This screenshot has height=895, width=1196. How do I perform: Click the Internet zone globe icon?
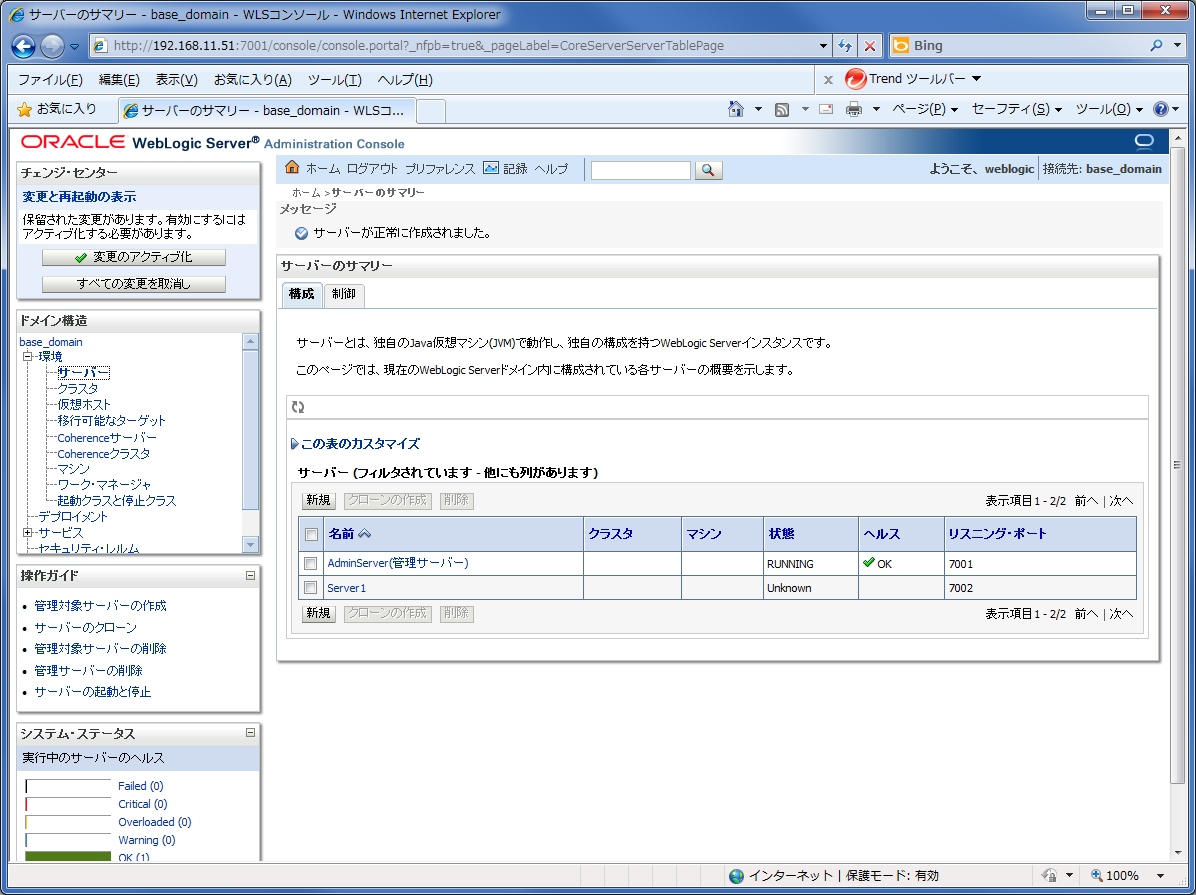(736, 876)
